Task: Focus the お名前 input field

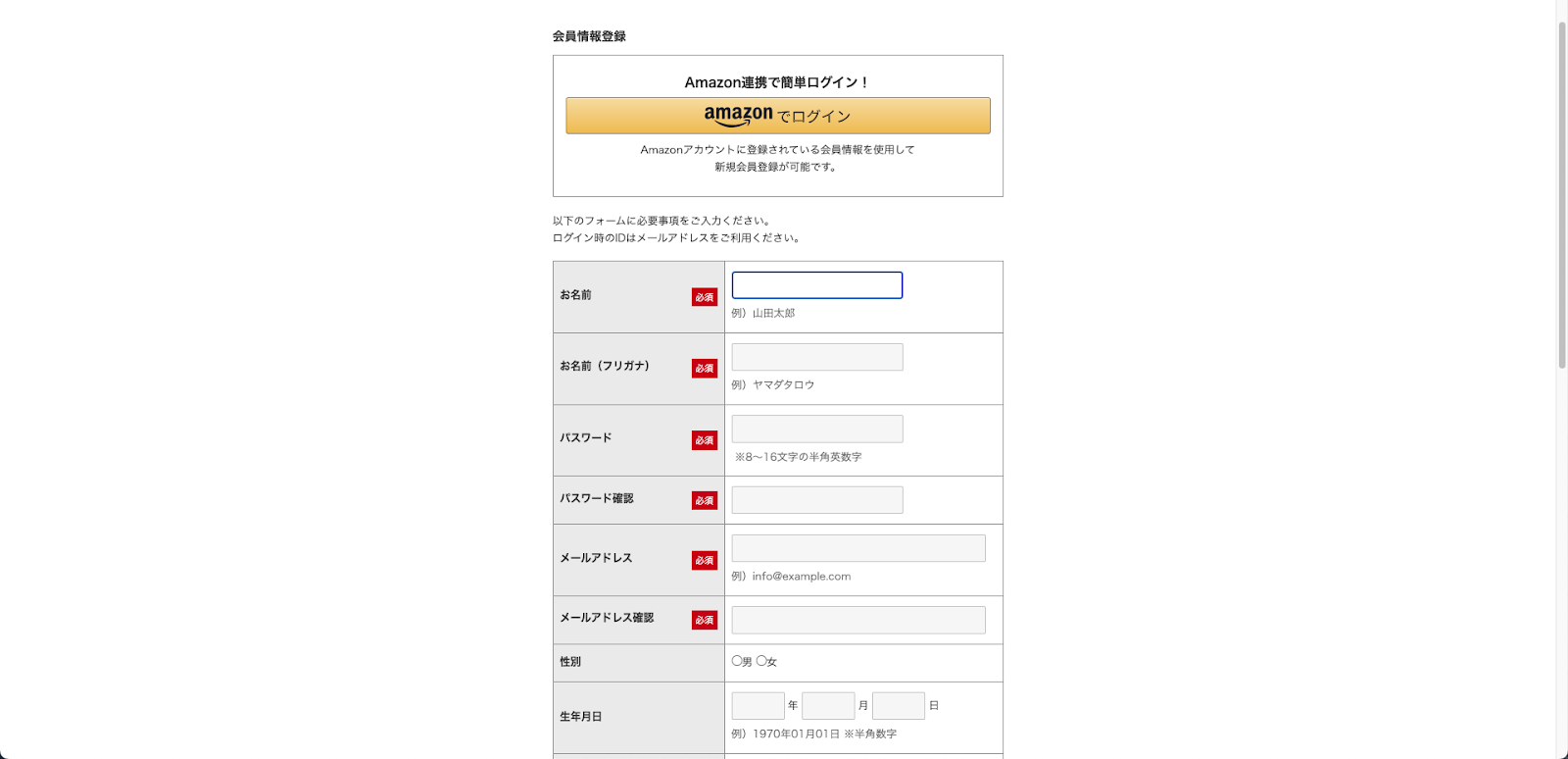Action: (x=817, y=285)
